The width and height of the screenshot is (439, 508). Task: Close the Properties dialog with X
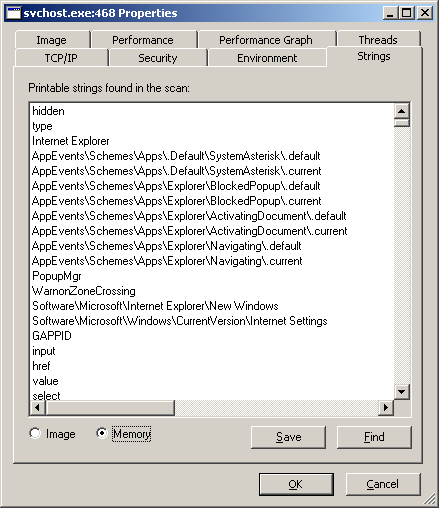click(x=425, y=13)
